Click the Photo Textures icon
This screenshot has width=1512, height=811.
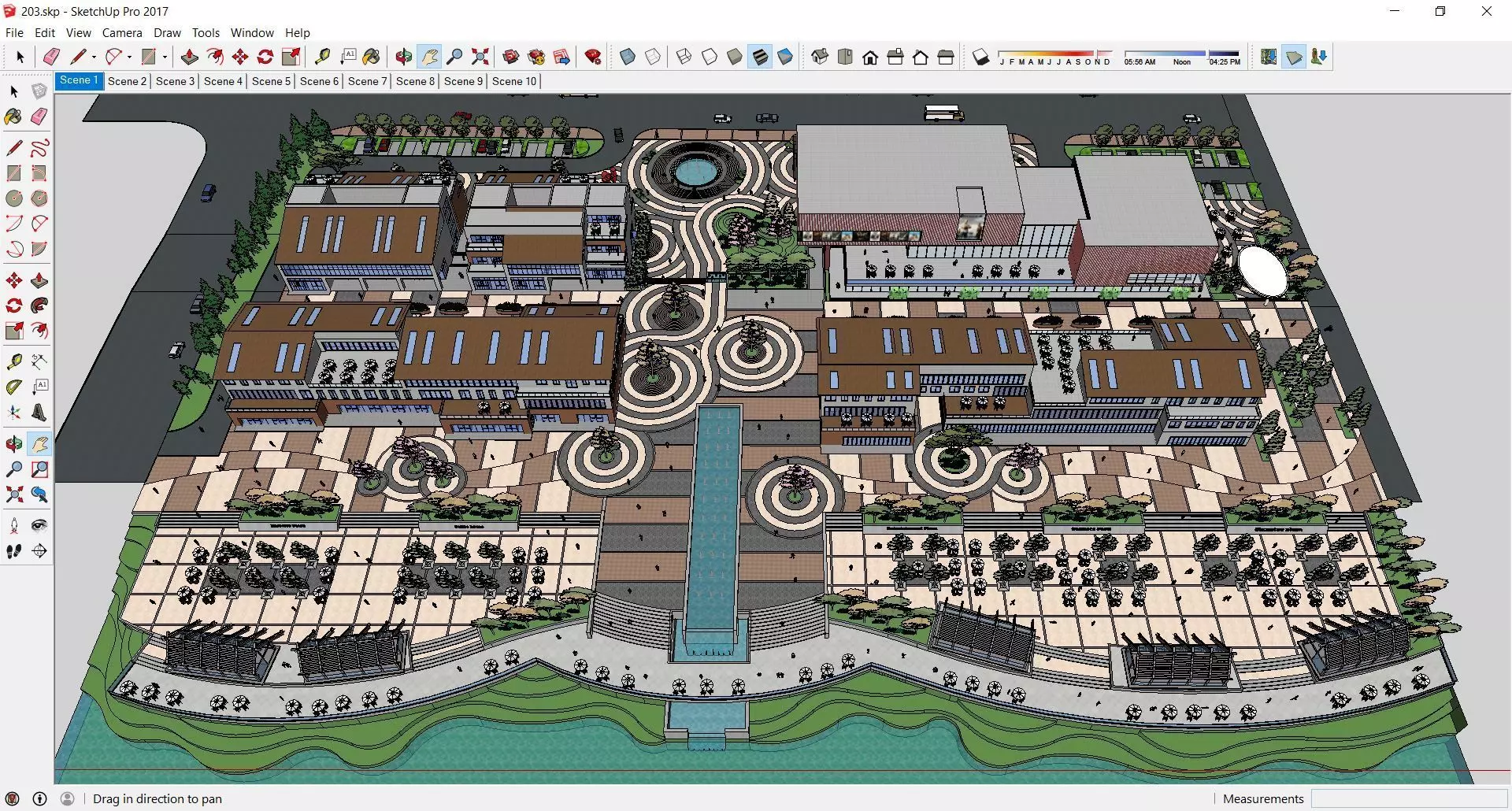pos(1319,57)
